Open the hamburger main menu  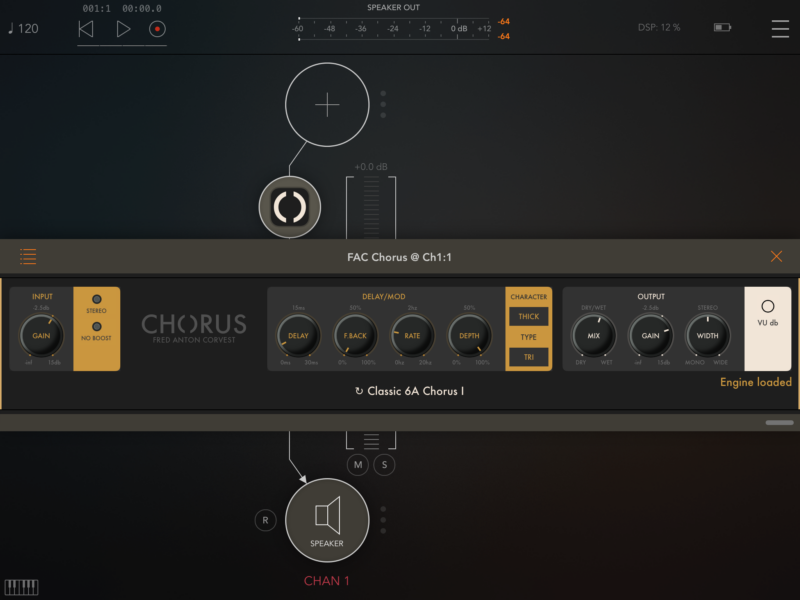pos(780,29)
